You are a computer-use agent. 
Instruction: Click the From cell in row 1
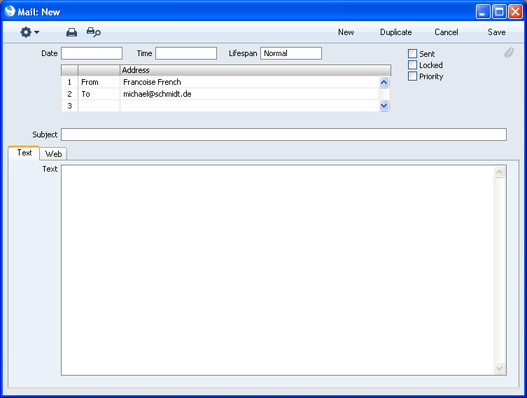(x=99, y=82)
